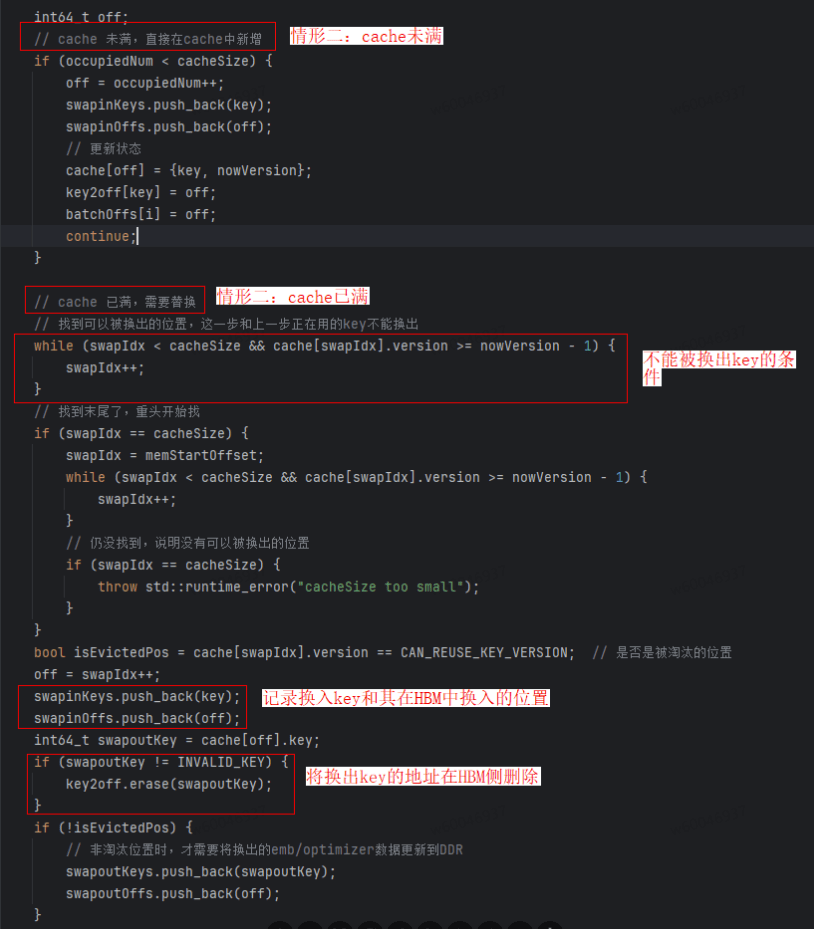Click the 'bool isEvictedPos' declaration

pos(304,653)
